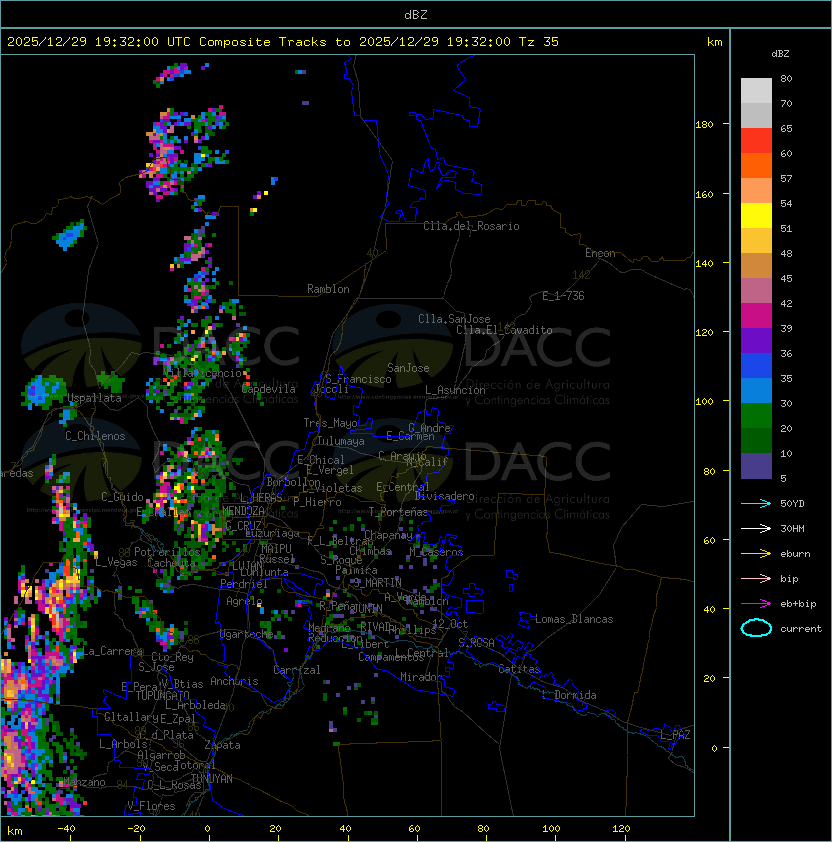Click the Lomas_Blancas map label
Viewport: 832px width, 842px height.
coord(574,619)
